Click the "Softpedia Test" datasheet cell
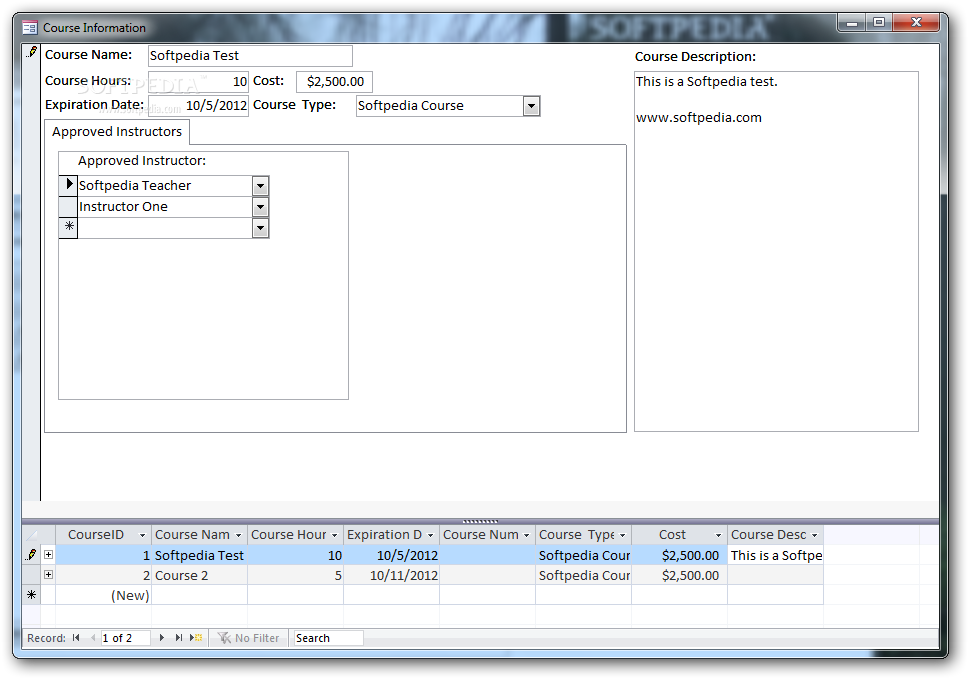969x679 pixels. [x=200, y=555]
